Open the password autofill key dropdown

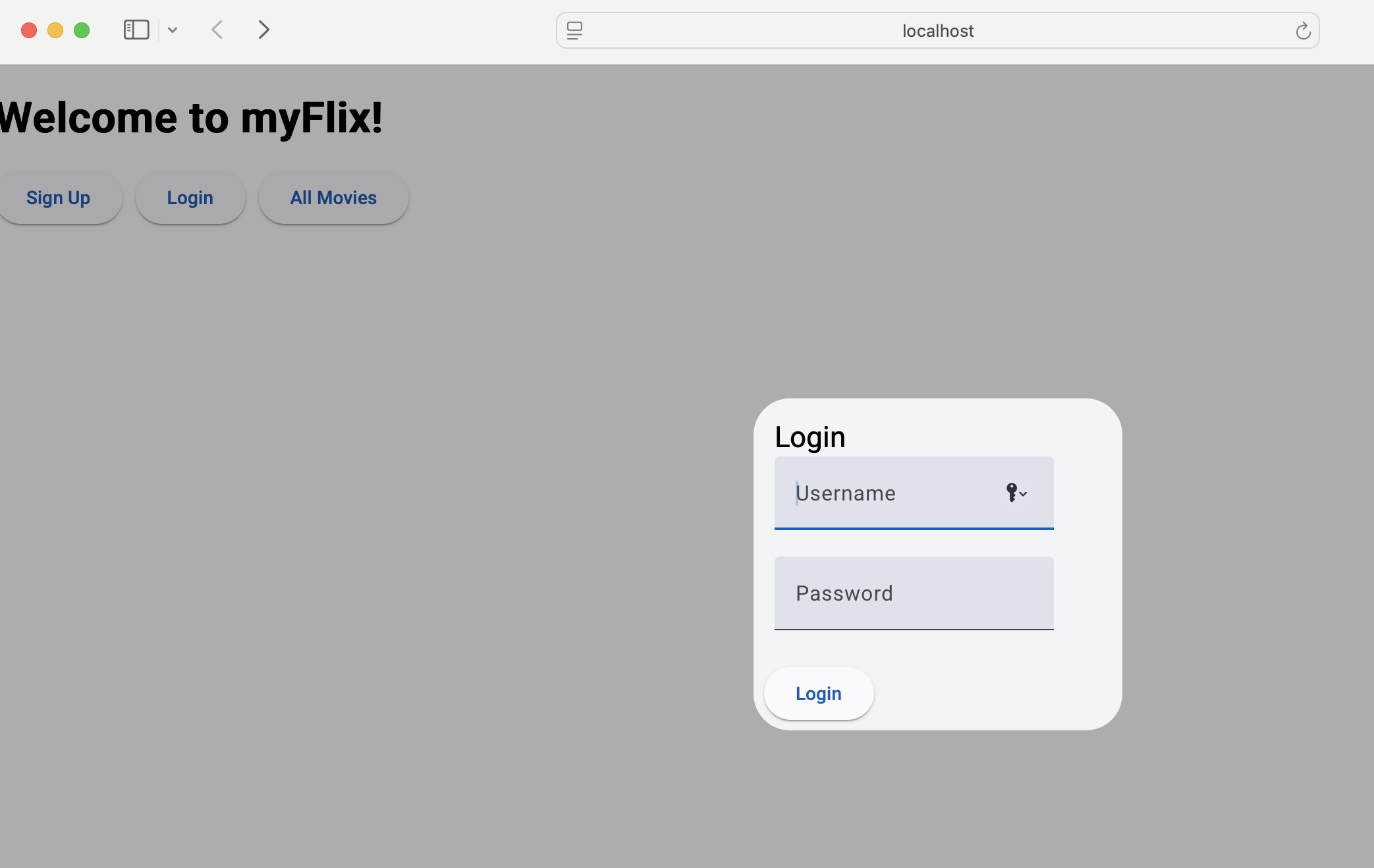click(x=1016, y=493)
